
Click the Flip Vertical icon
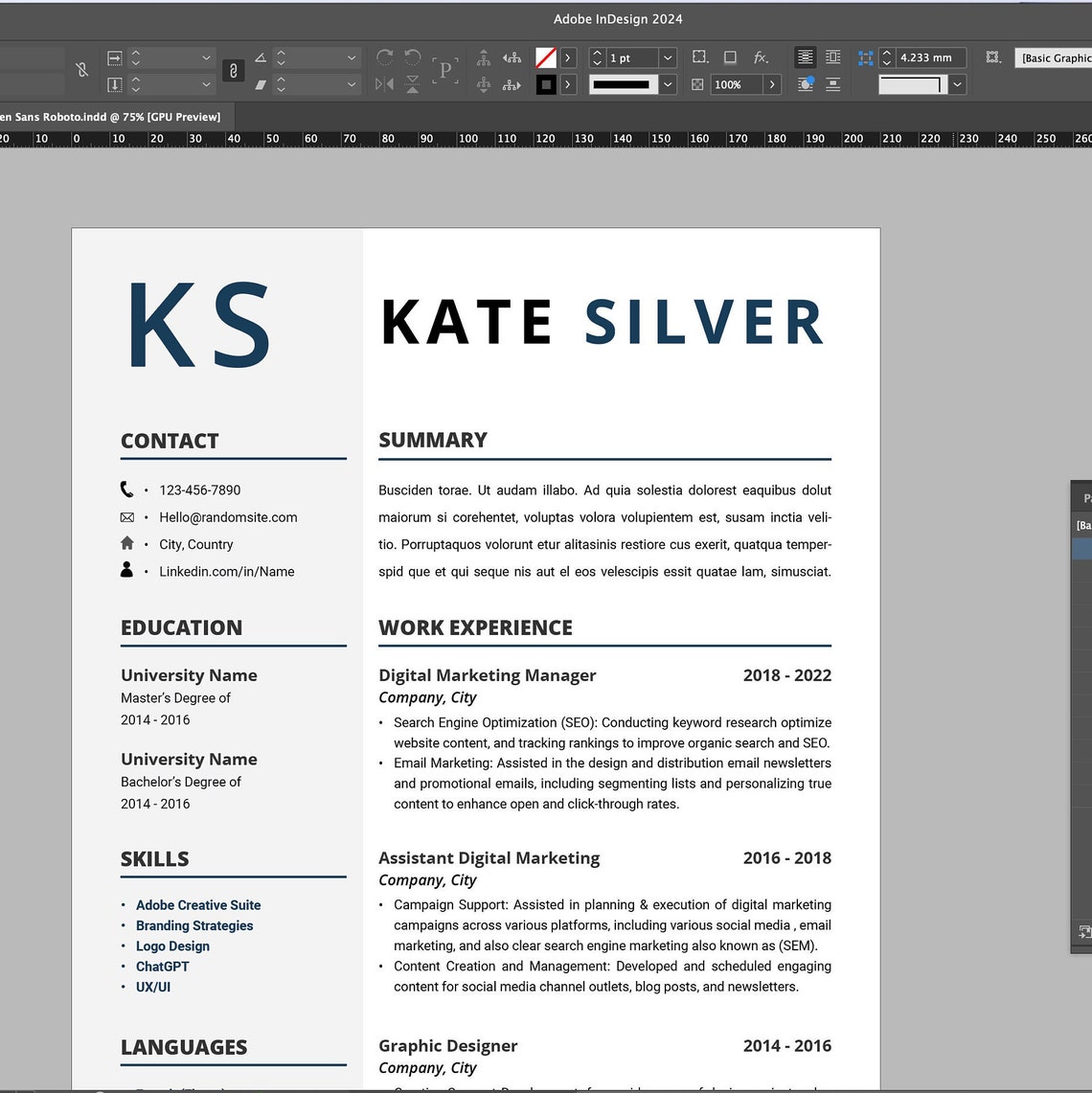coord(412,83)
